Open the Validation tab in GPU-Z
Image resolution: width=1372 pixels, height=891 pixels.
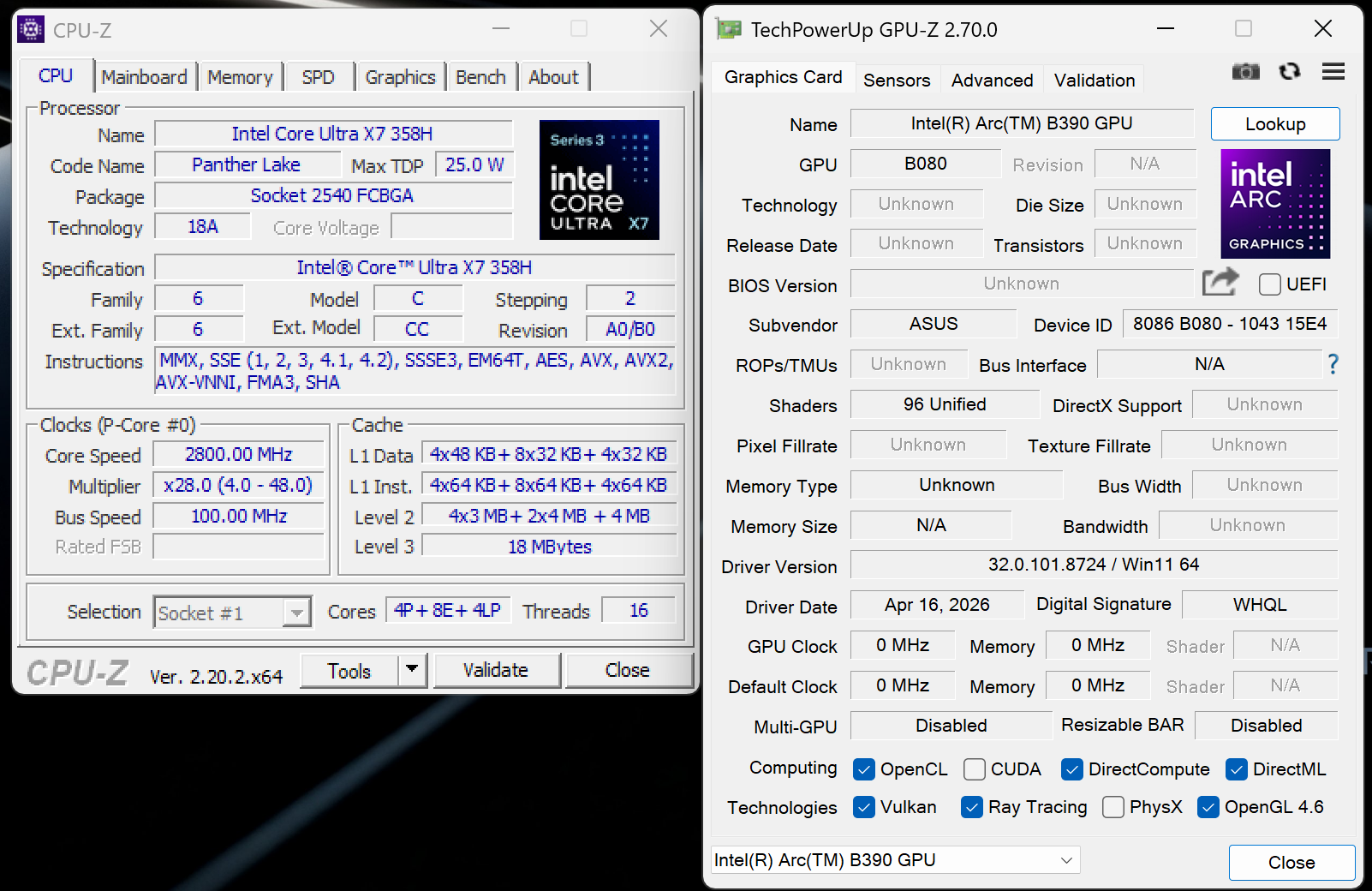tap(1095, 80)
